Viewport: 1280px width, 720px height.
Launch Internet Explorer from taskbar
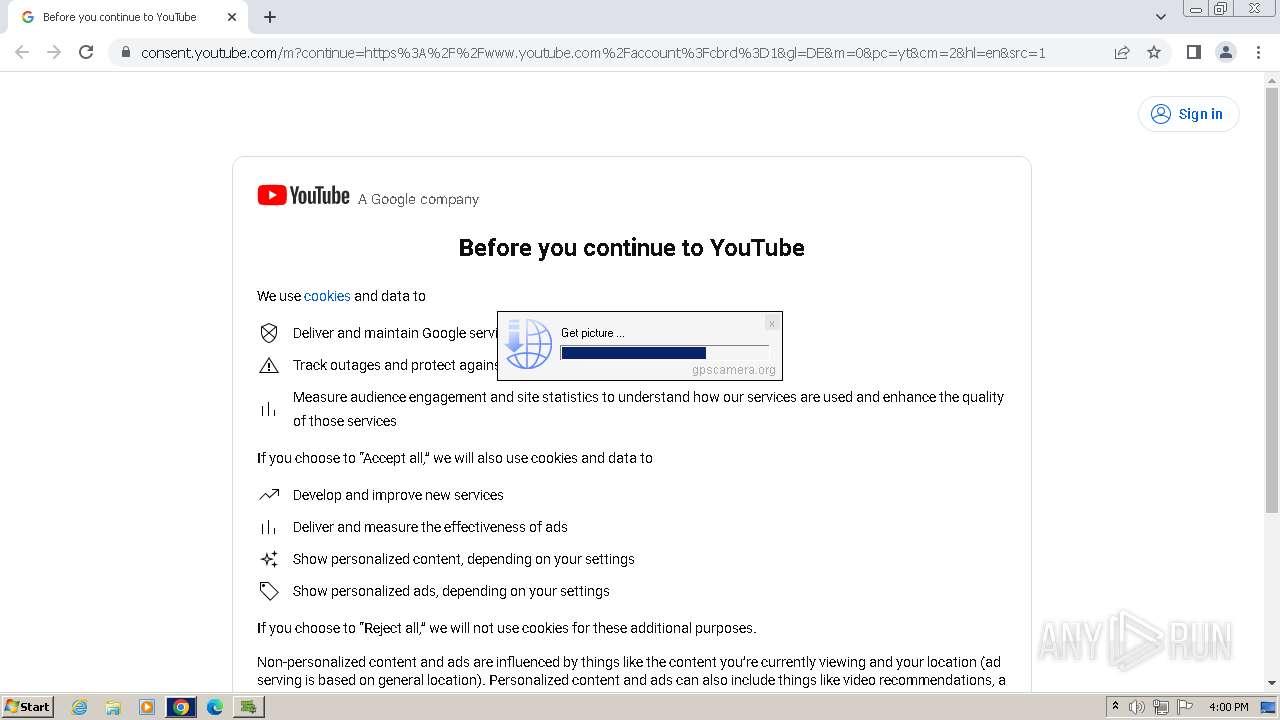click(x=80, y=707)
